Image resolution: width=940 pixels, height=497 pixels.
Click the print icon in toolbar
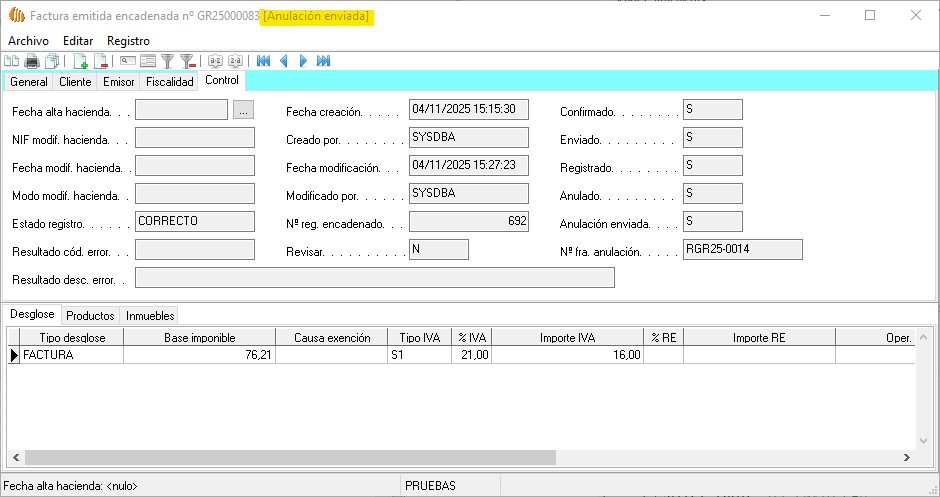click(x=32, y=61)
